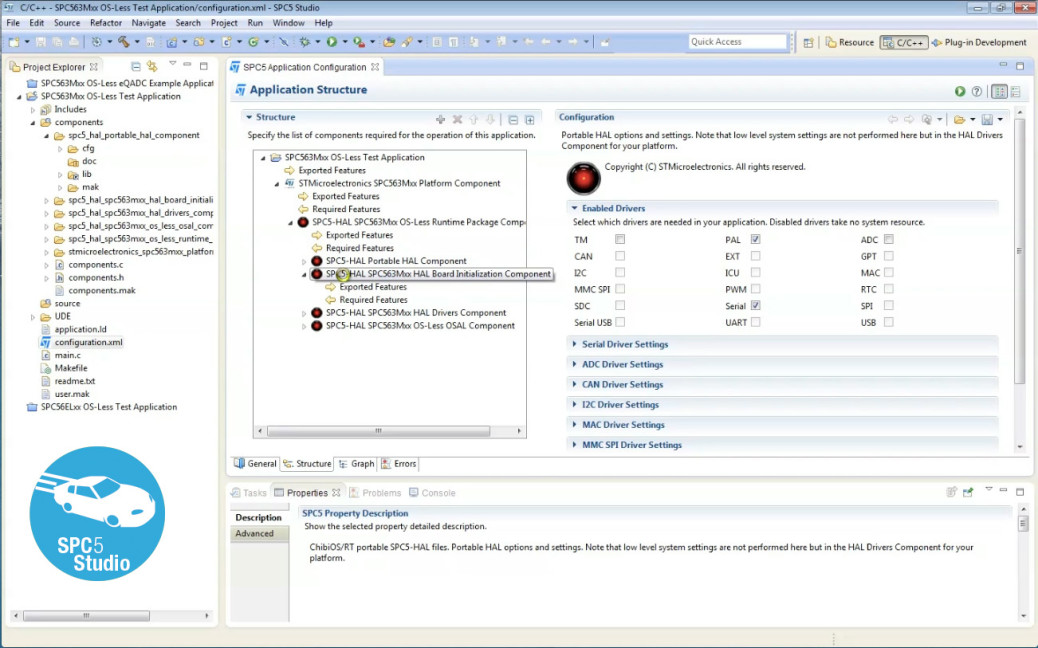1038x648 pixels.
Task: Click the New file toolbar icon
Action: coord(14,42)
